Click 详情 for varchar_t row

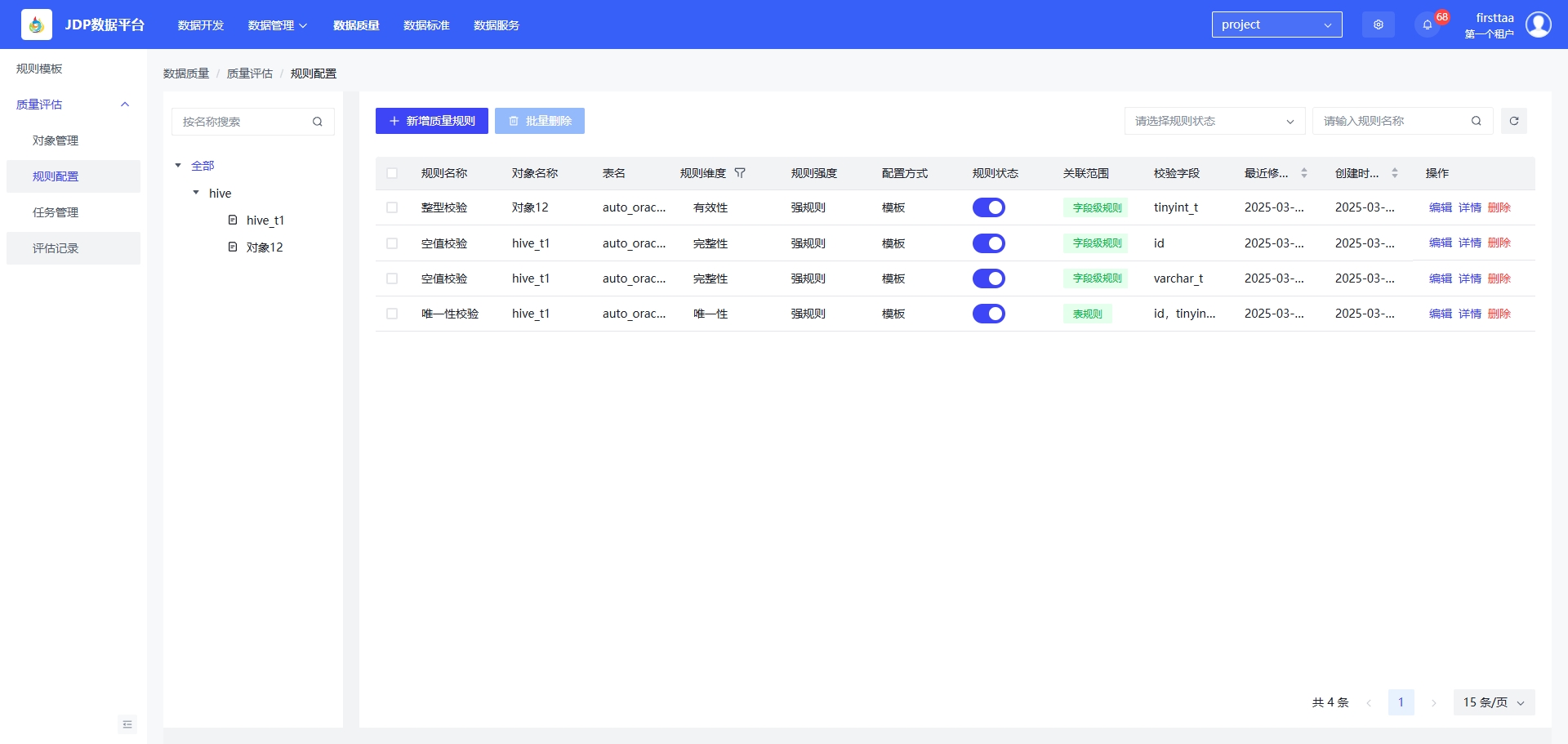pos(1470,278)
